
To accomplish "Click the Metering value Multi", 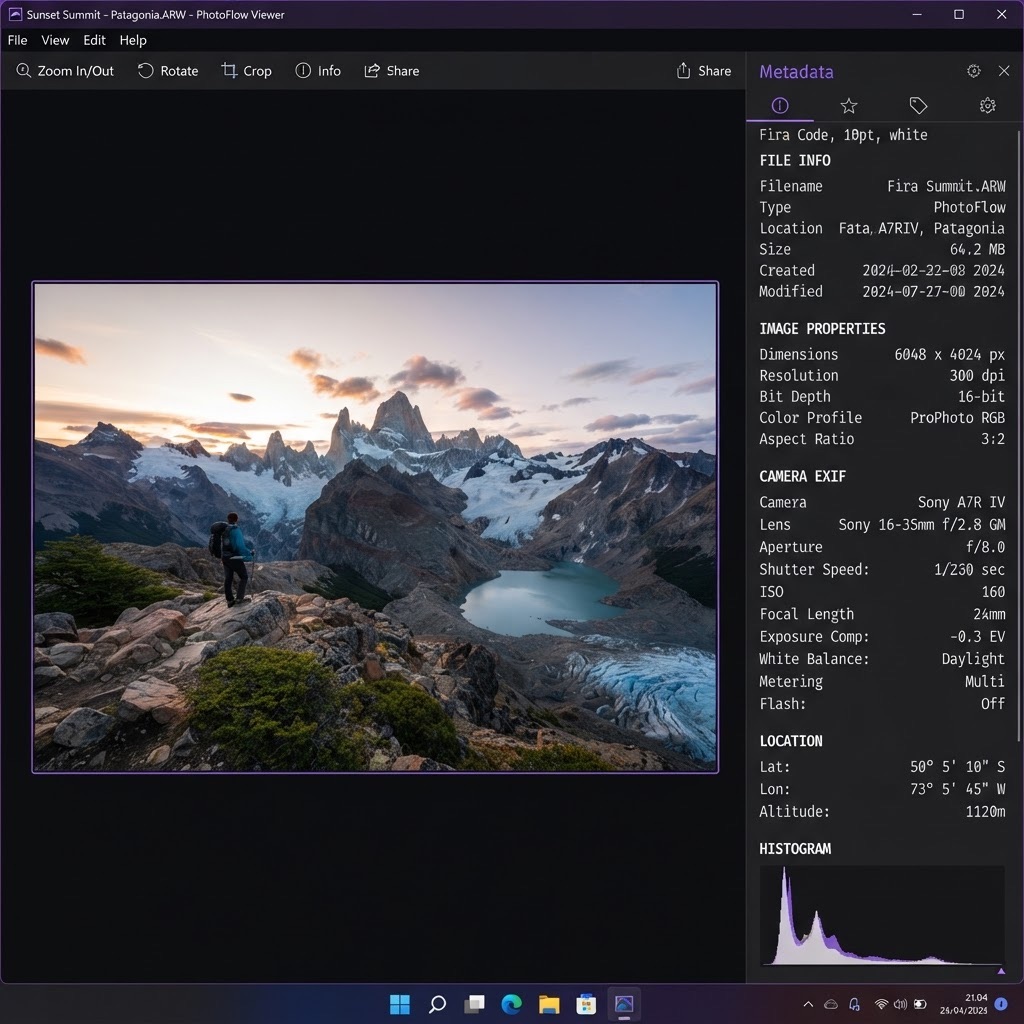I will pyautogui.click(x=985, y=681).
